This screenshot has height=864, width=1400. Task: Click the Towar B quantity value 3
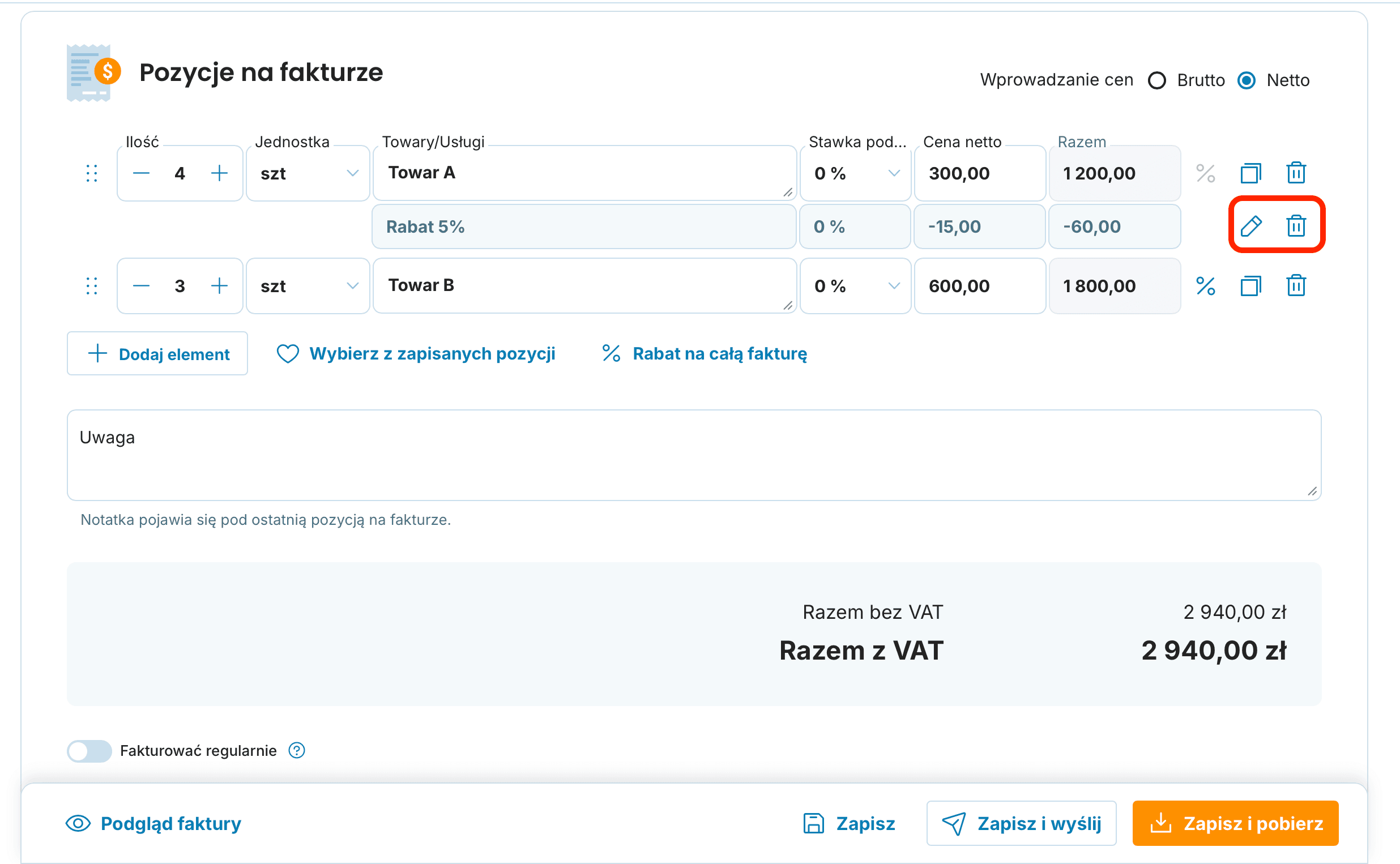(180, 286)
